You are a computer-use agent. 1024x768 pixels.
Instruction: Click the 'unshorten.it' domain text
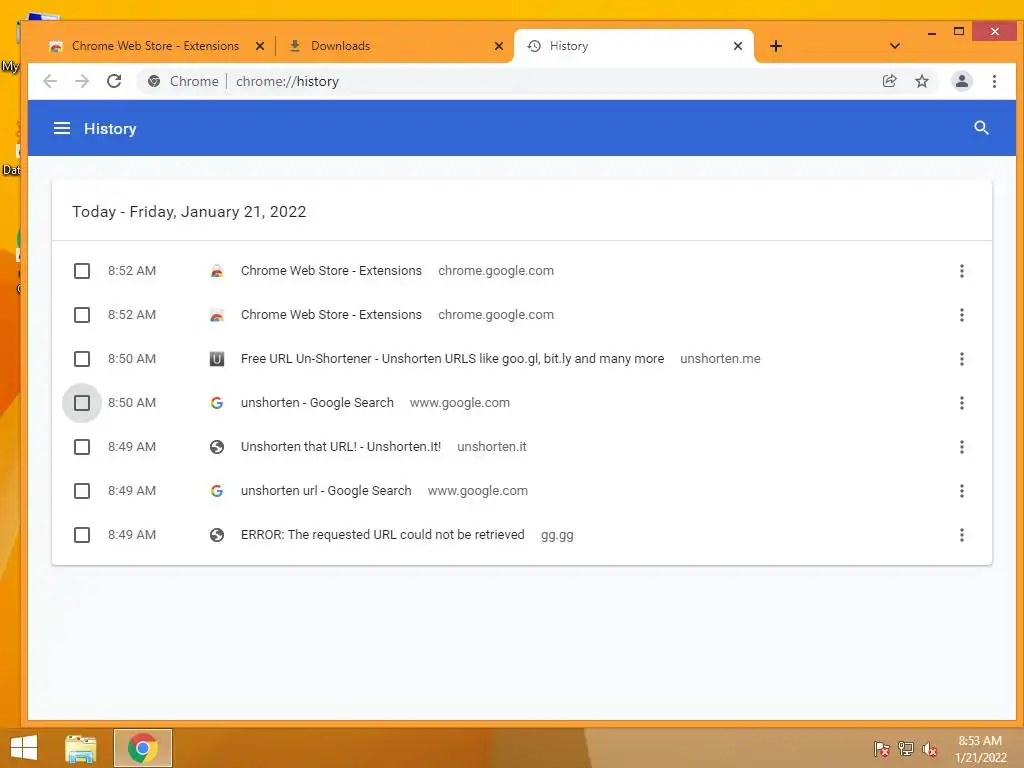point(492,447)
